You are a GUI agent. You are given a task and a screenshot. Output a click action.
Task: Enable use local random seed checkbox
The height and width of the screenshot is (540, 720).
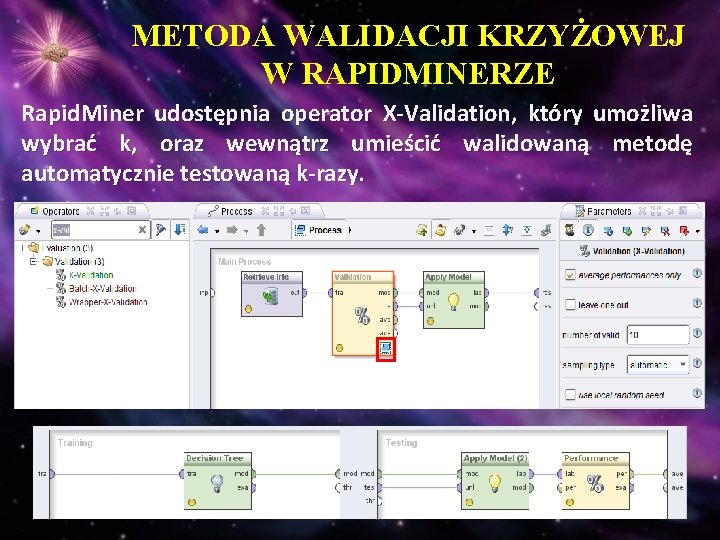(570, 394)
